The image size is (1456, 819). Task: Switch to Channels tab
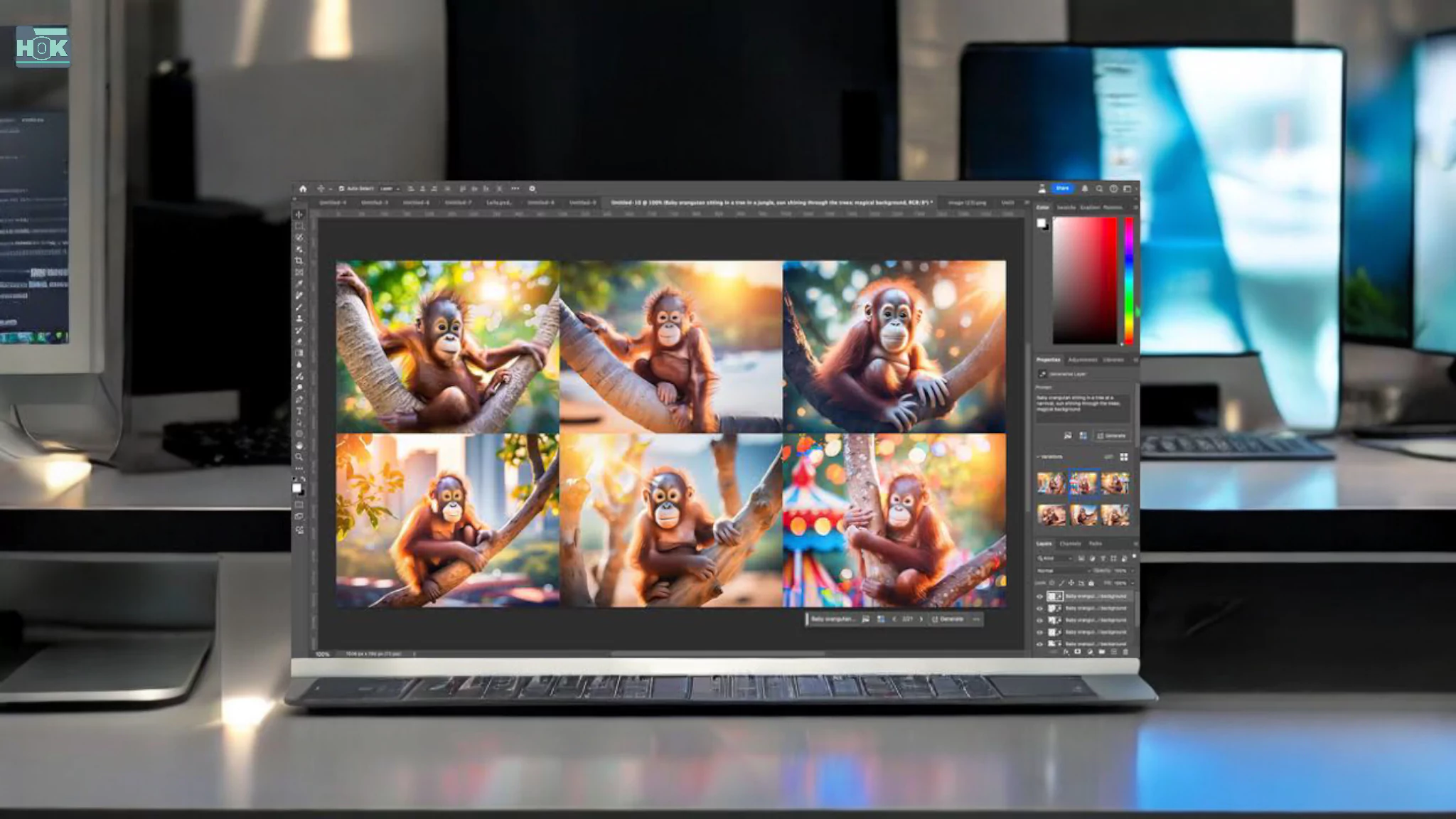click(x=1070, y=544)
